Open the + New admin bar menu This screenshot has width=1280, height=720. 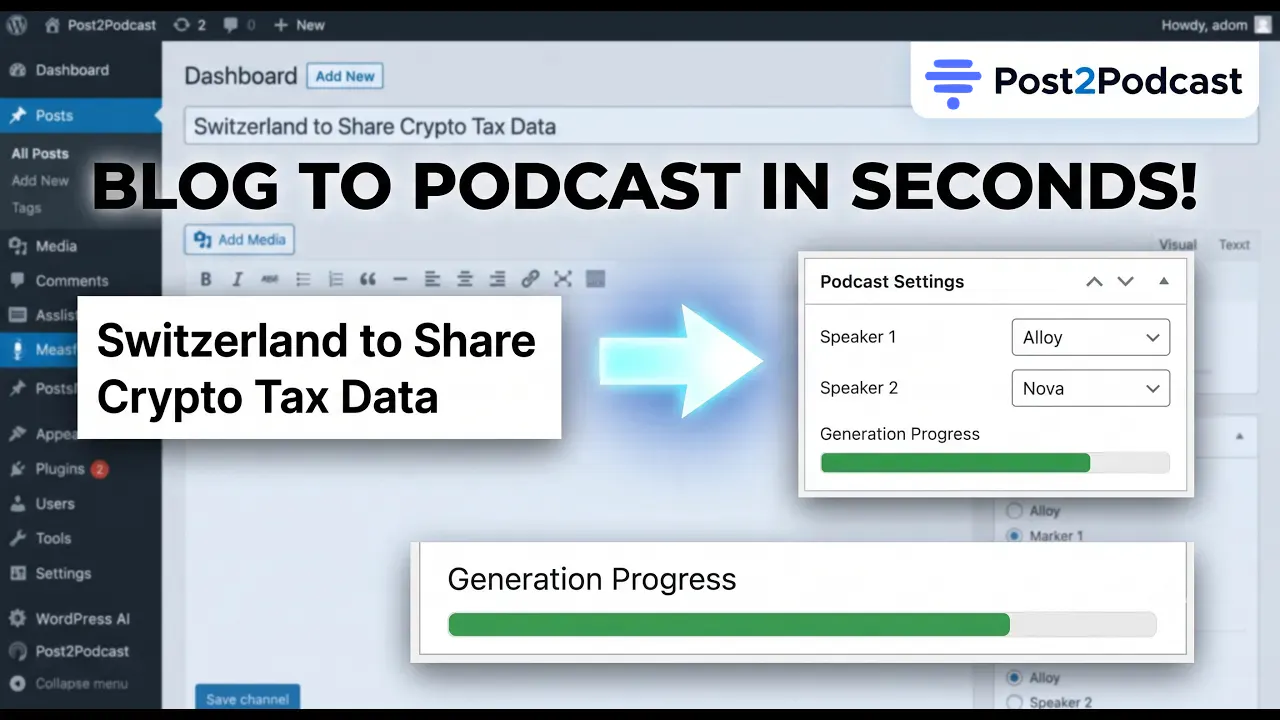[x=299, y=25]
